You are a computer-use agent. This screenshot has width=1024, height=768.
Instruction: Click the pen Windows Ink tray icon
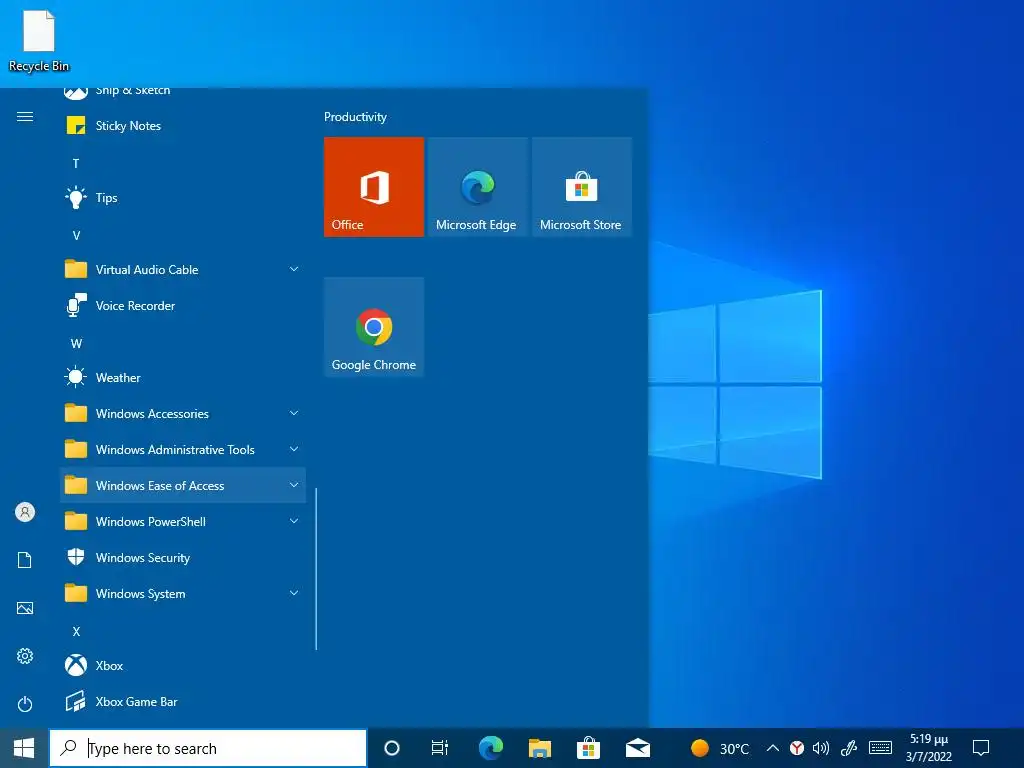(848, 748)
